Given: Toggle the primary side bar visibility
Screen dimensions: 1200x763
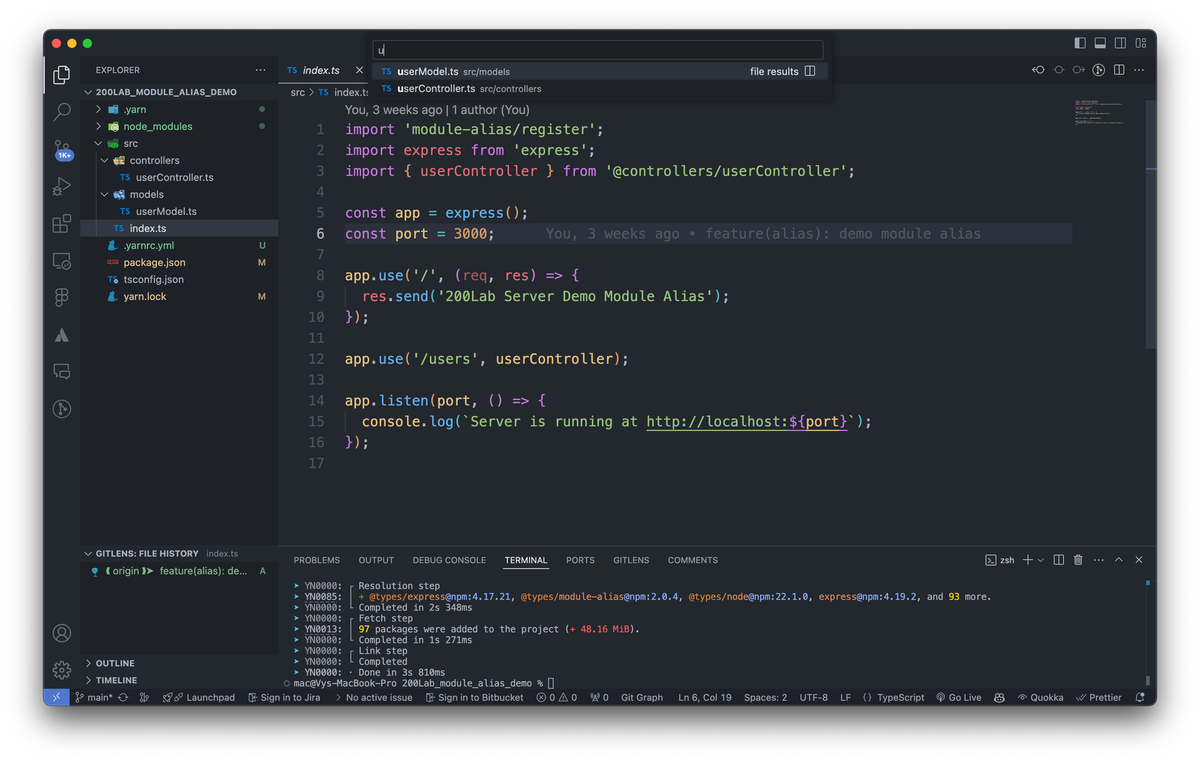Looking at the screenshot, I should pyautogui.click(x=1079, y=43).
